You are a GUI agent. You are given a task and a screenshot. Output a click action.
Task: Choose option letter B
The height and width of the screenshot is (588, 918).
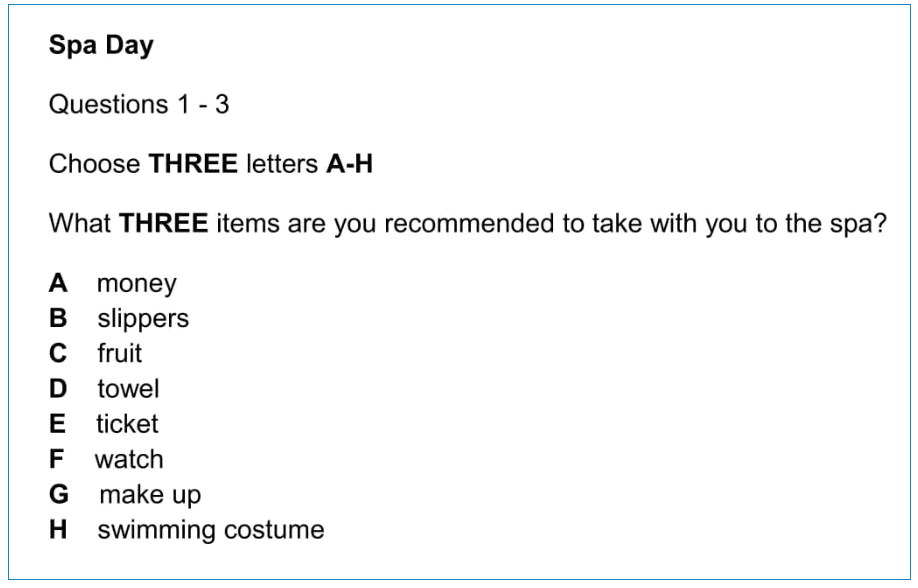tap(59, 319)
